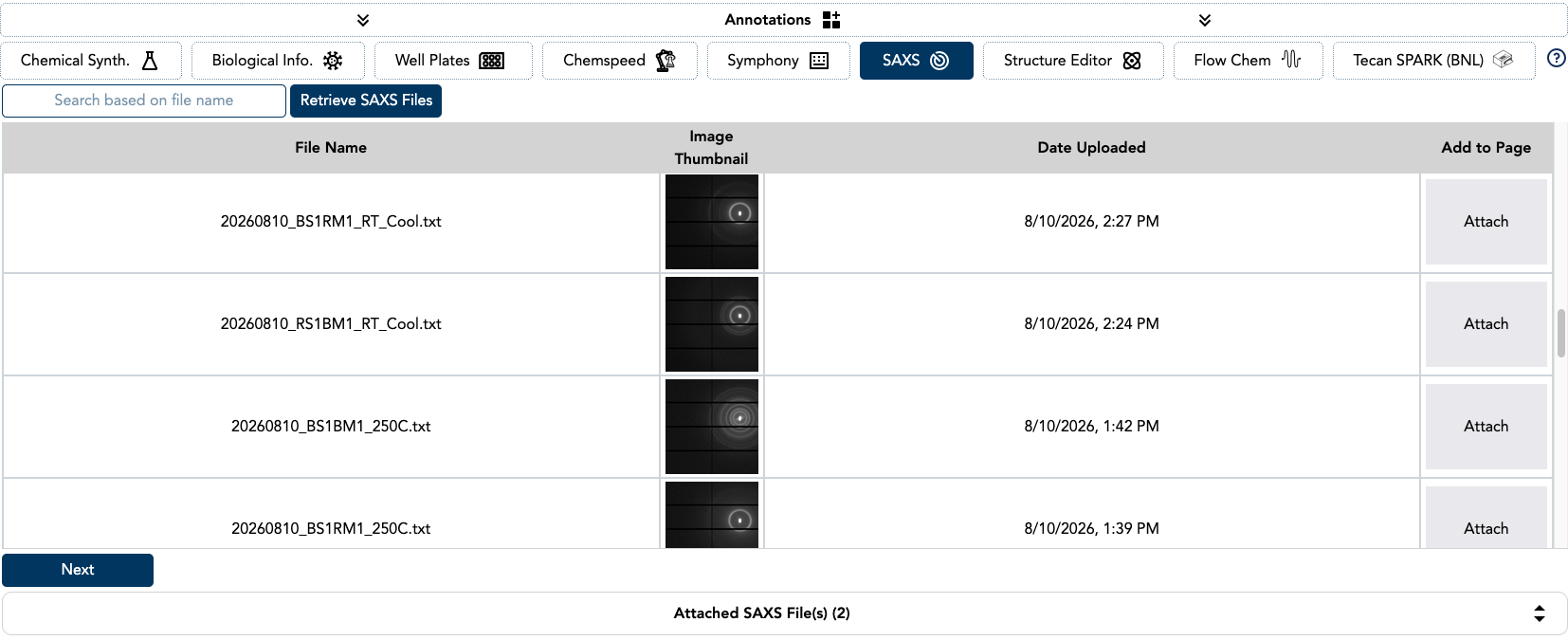This screenshot has width=1568, height=640.
Task: Switch to the Symphony tab
Action: click(778, 61)
